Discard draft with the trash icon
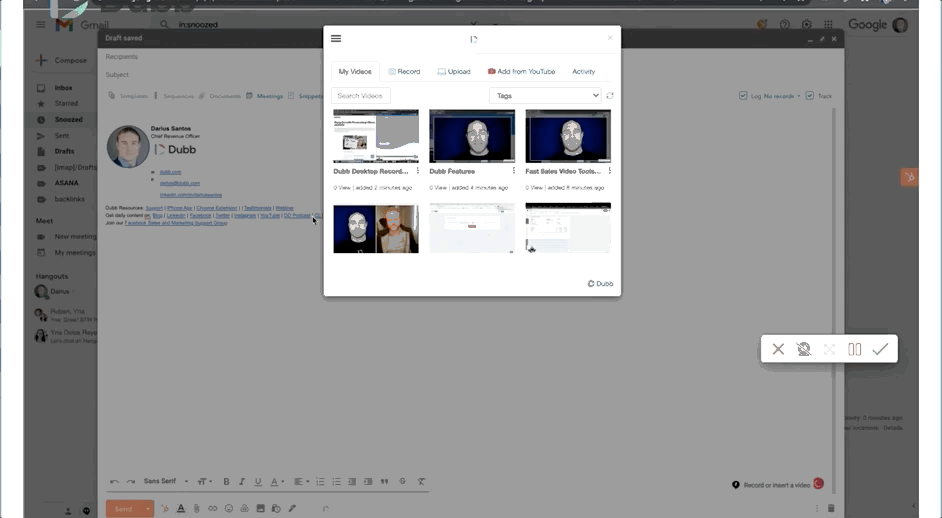Image resolution: width=942 pixels, height=518 pixels. 831,508
